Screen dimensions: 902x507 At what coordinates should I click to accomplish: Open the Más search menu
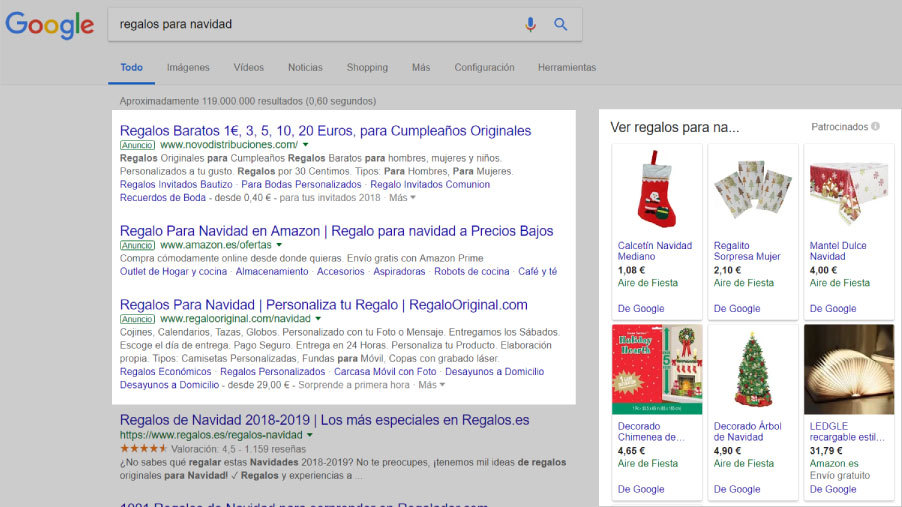[421, 68]
